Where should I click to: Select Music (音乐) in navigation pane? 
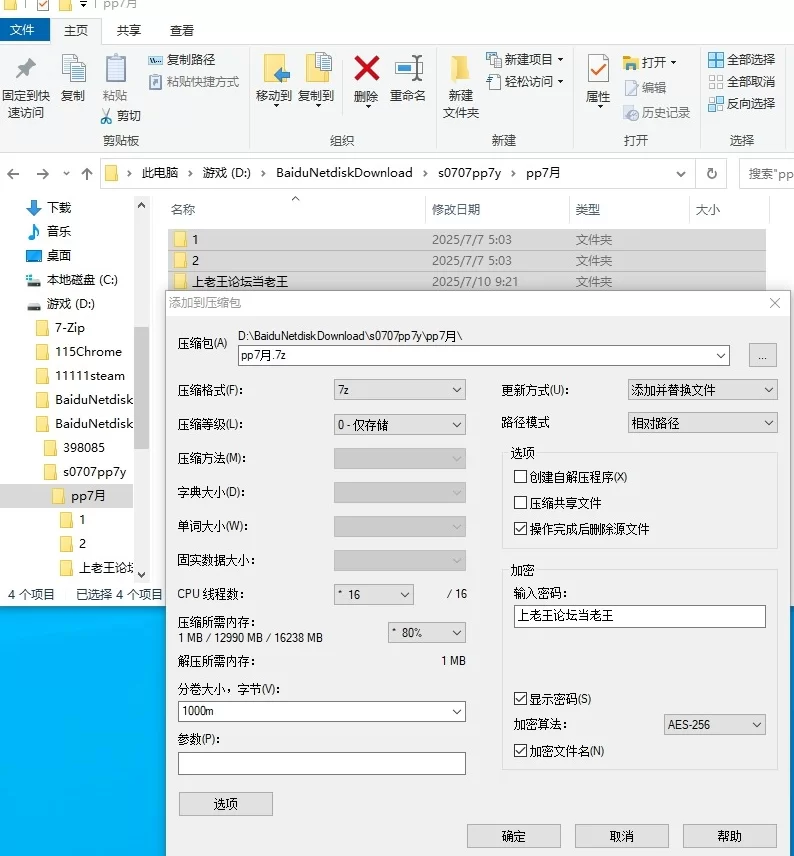48,231
